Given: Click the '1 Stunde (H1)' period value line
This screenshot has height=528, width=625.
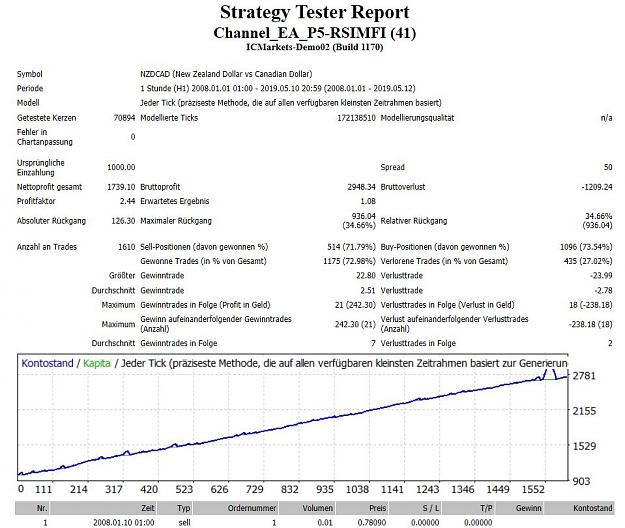Looking at the screenshot, I should coord(277,88).
